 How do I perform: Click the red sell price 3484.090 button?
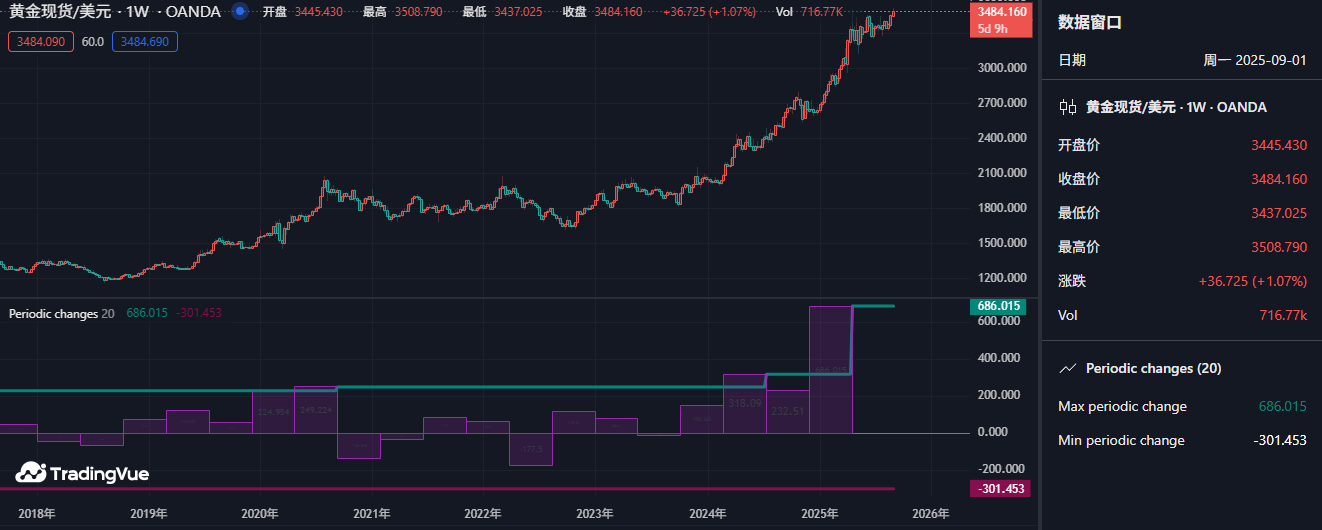coord(41,42)
